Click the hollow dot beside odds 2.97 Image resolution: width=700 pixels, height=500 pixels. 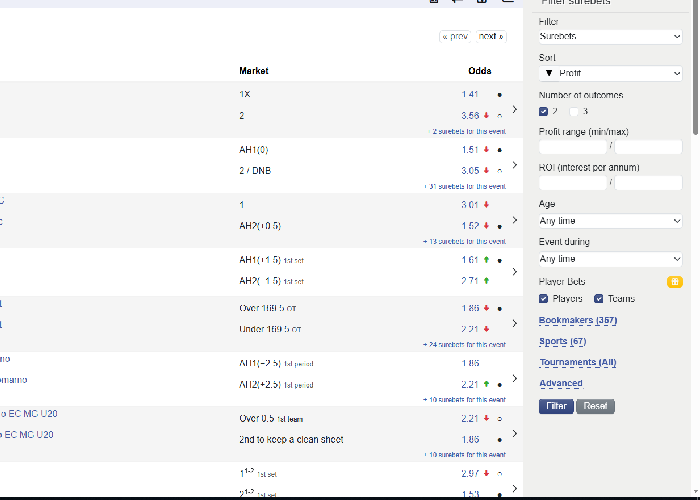tap(500, 474)
